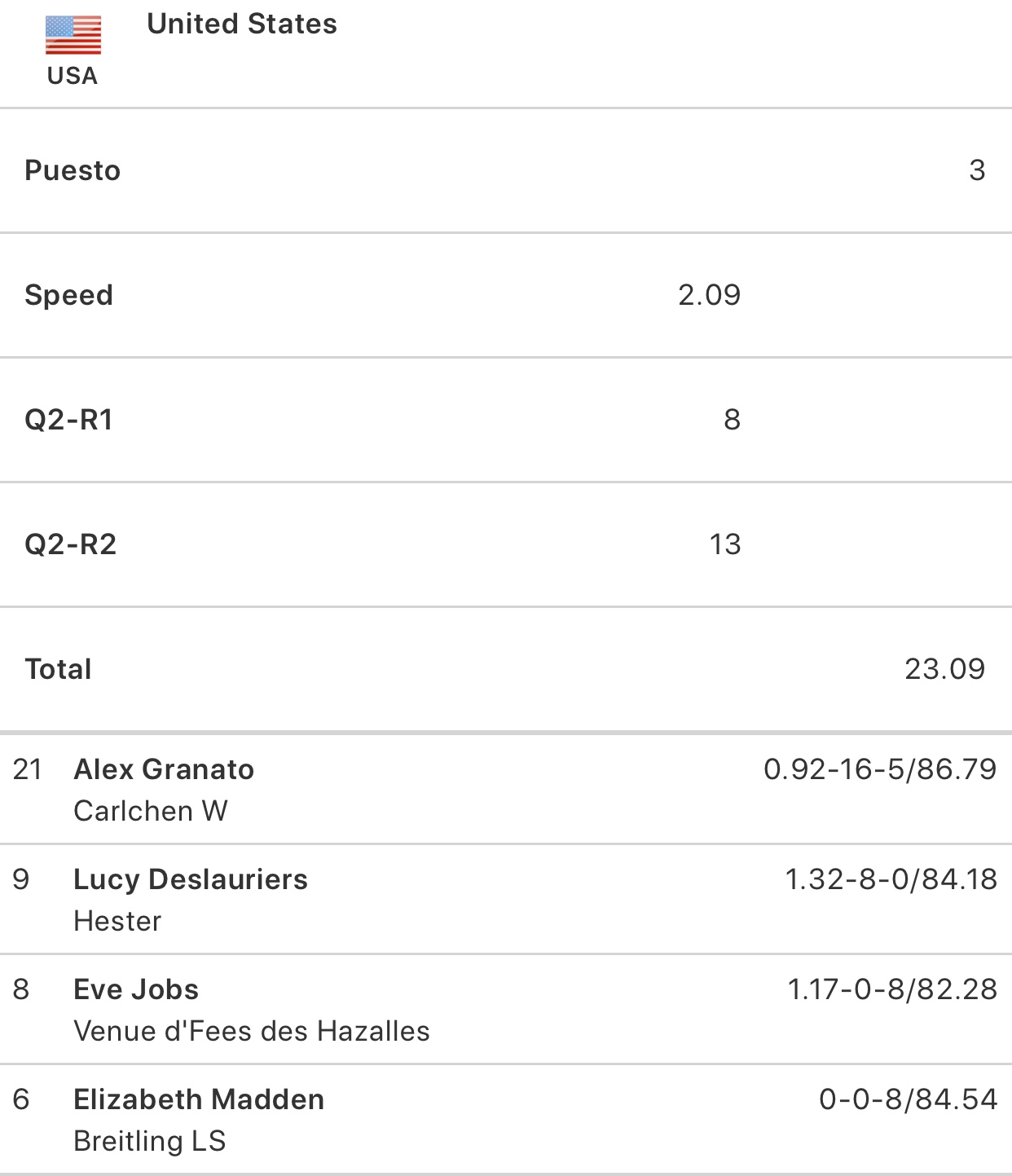Open rider Eve Jobs

point(136,989)
